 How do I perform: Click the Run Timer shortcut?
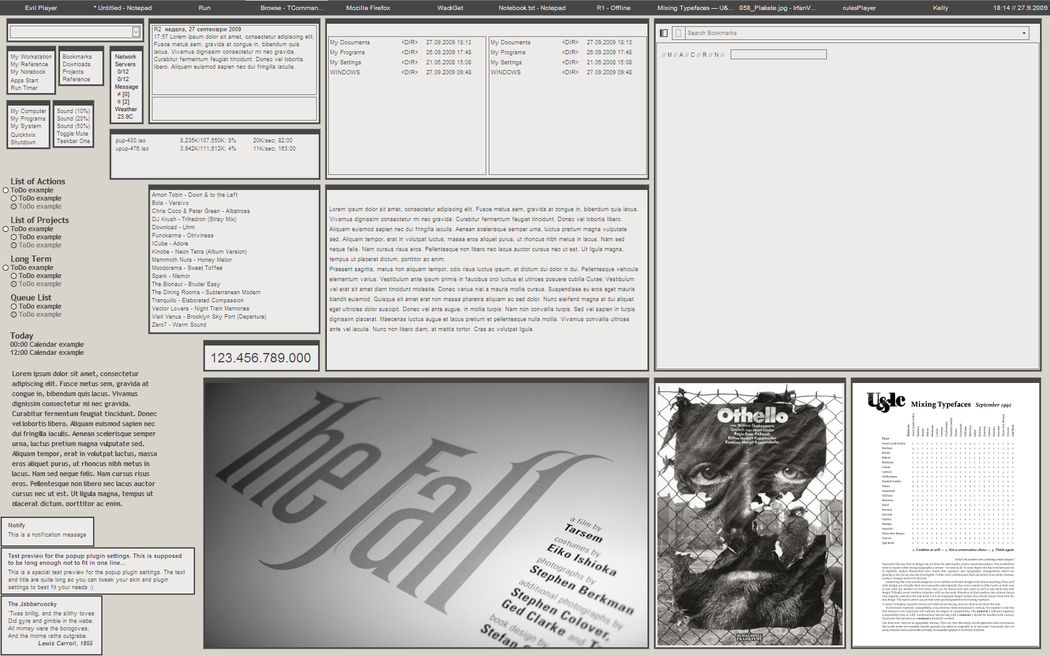tap(24, 88)
